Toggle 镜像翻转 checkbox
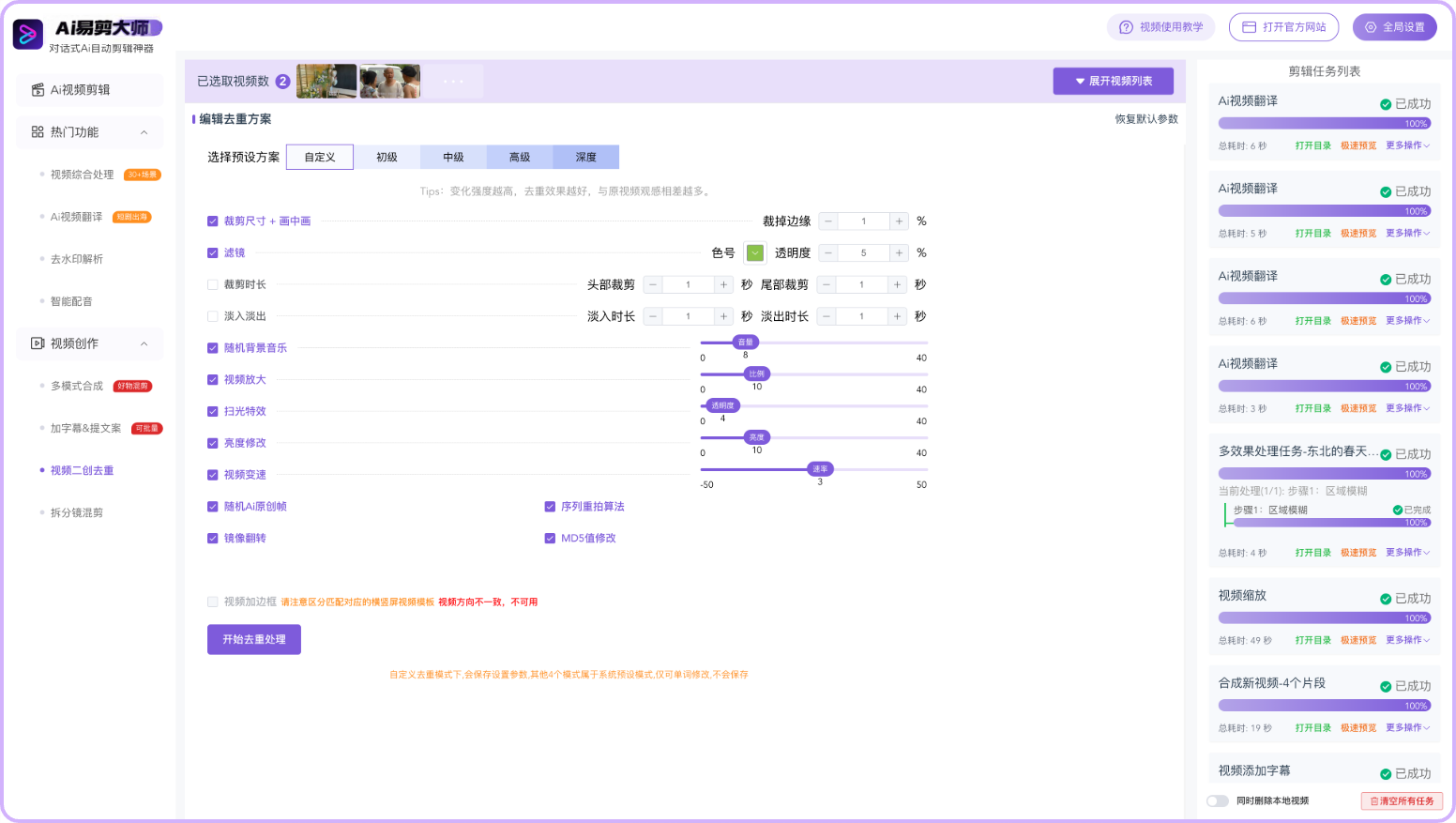The height and width of the screenshot is (823, 1456). tap(213, 539)
